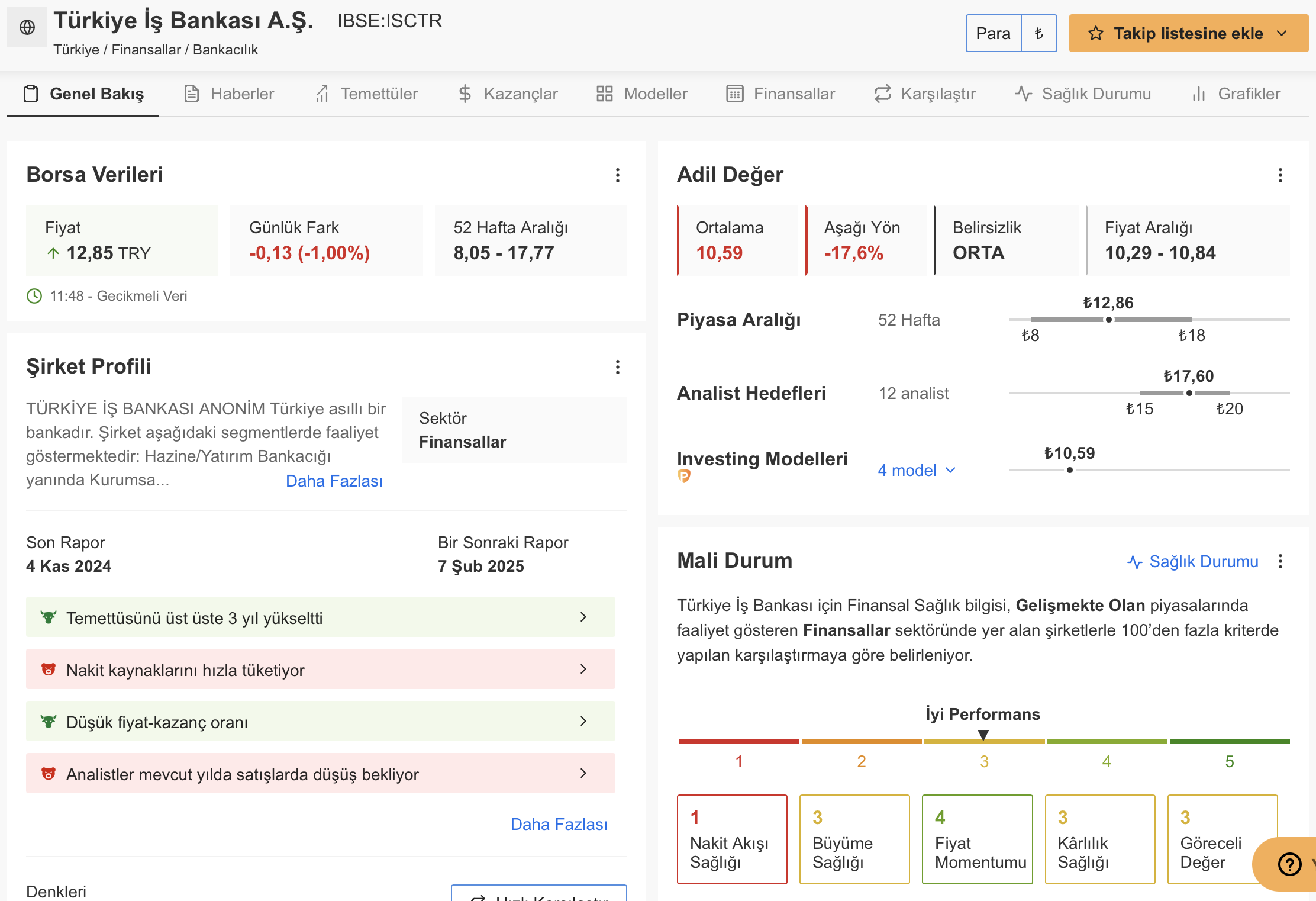Click the performance score triangle indicator
The height and width of the screenshot is (901, 1316).
983,735
